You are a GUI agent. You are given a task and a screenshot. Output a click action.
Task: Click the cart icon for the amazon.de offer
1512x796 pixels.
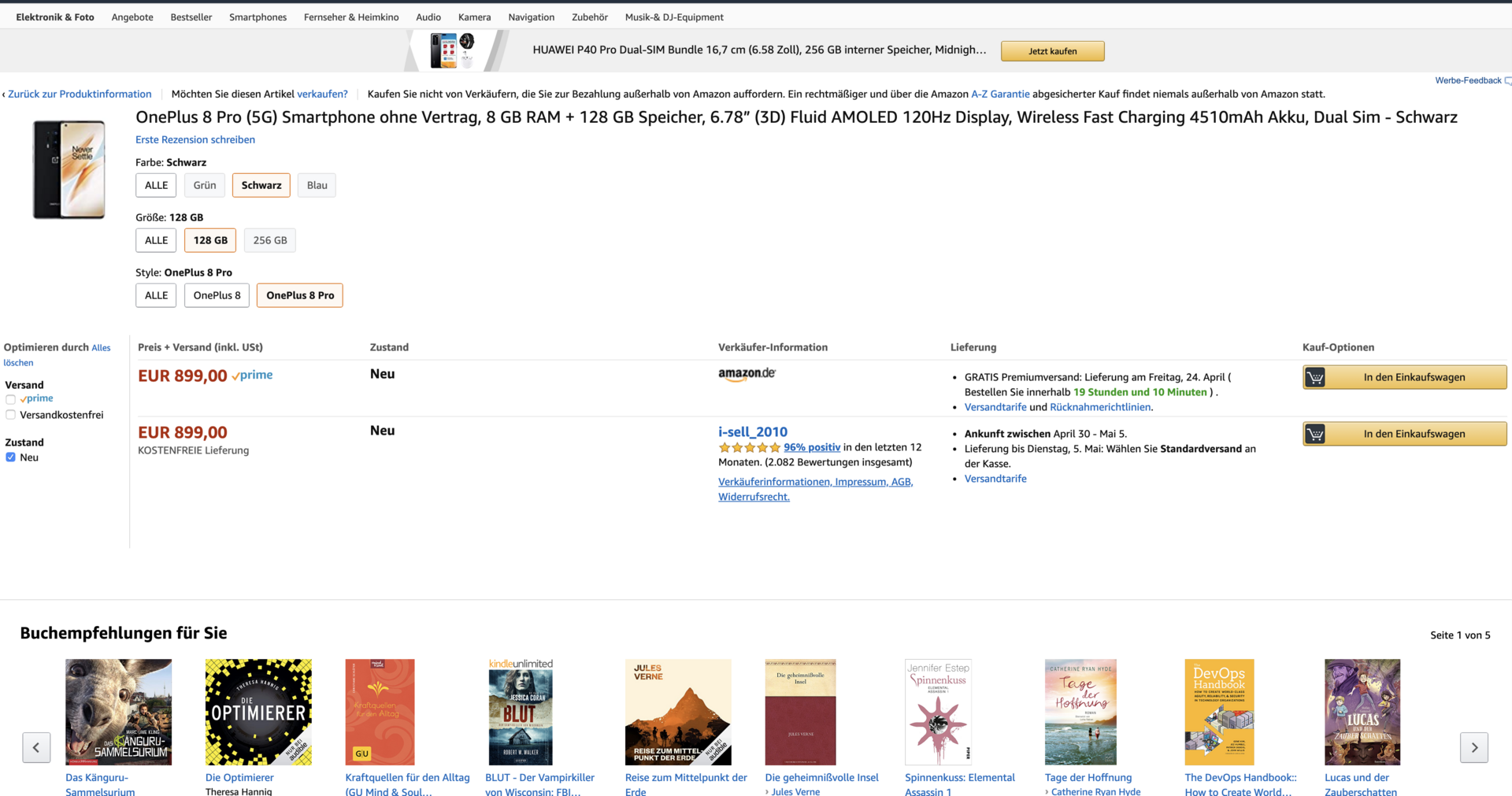tap(1314, 378)
